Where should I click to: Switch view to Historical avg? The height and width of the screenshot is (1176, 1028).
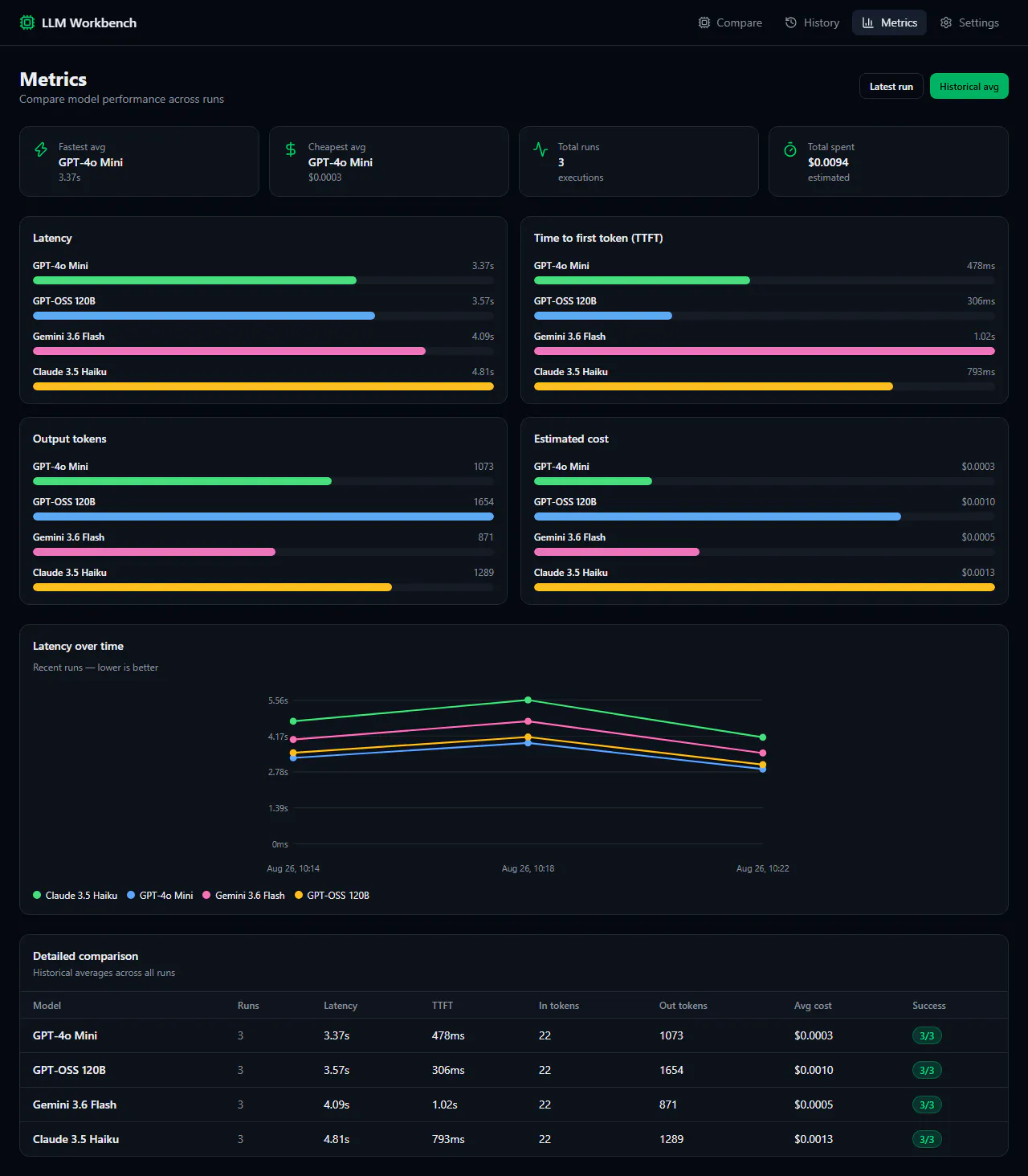[969, 87]
